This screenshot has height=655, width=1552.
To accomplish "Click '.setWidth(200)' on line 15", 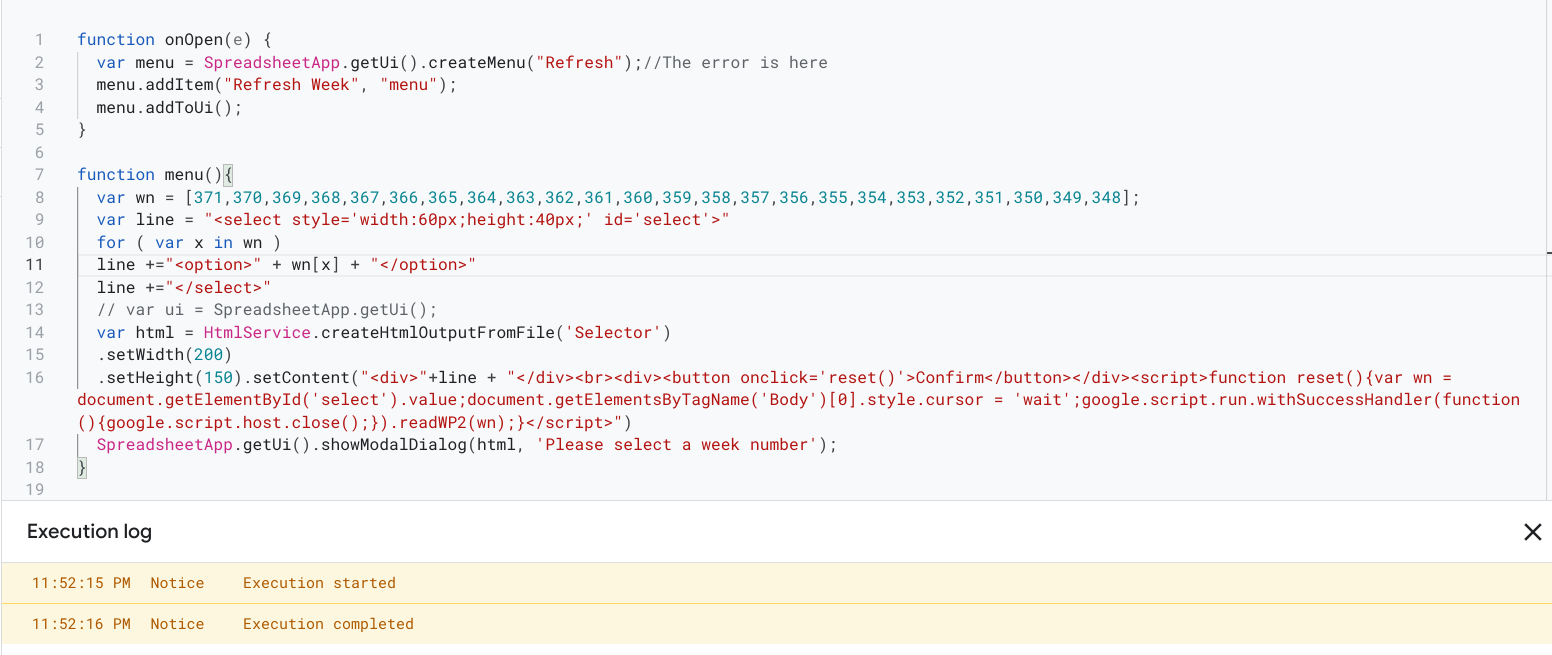I will click(x=164, y=354).
